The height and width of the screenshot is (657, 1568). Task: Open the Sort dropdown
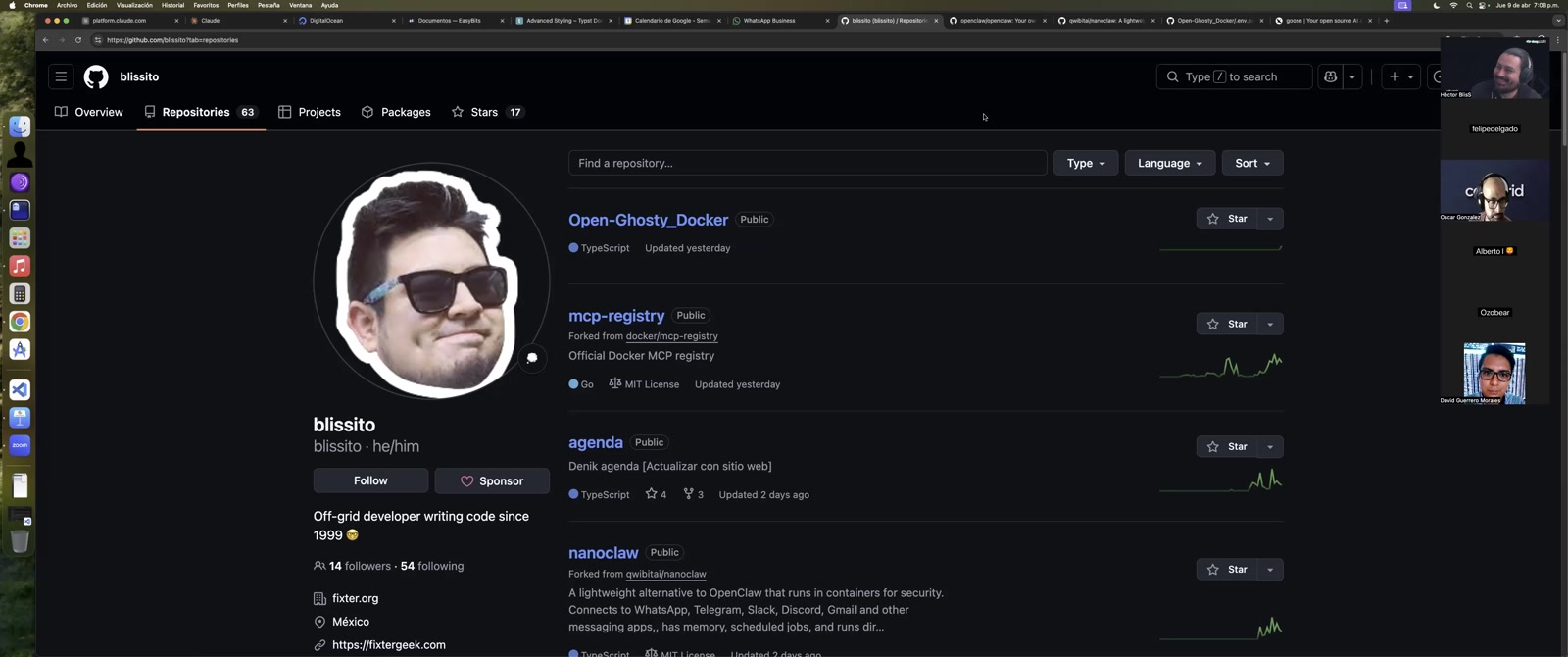coord(1251,163)
